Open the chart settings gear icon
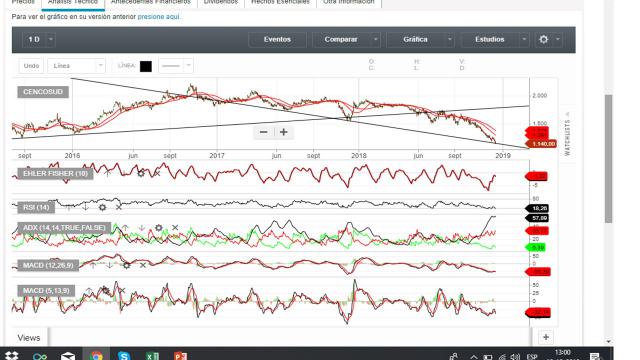 point(544,40)
